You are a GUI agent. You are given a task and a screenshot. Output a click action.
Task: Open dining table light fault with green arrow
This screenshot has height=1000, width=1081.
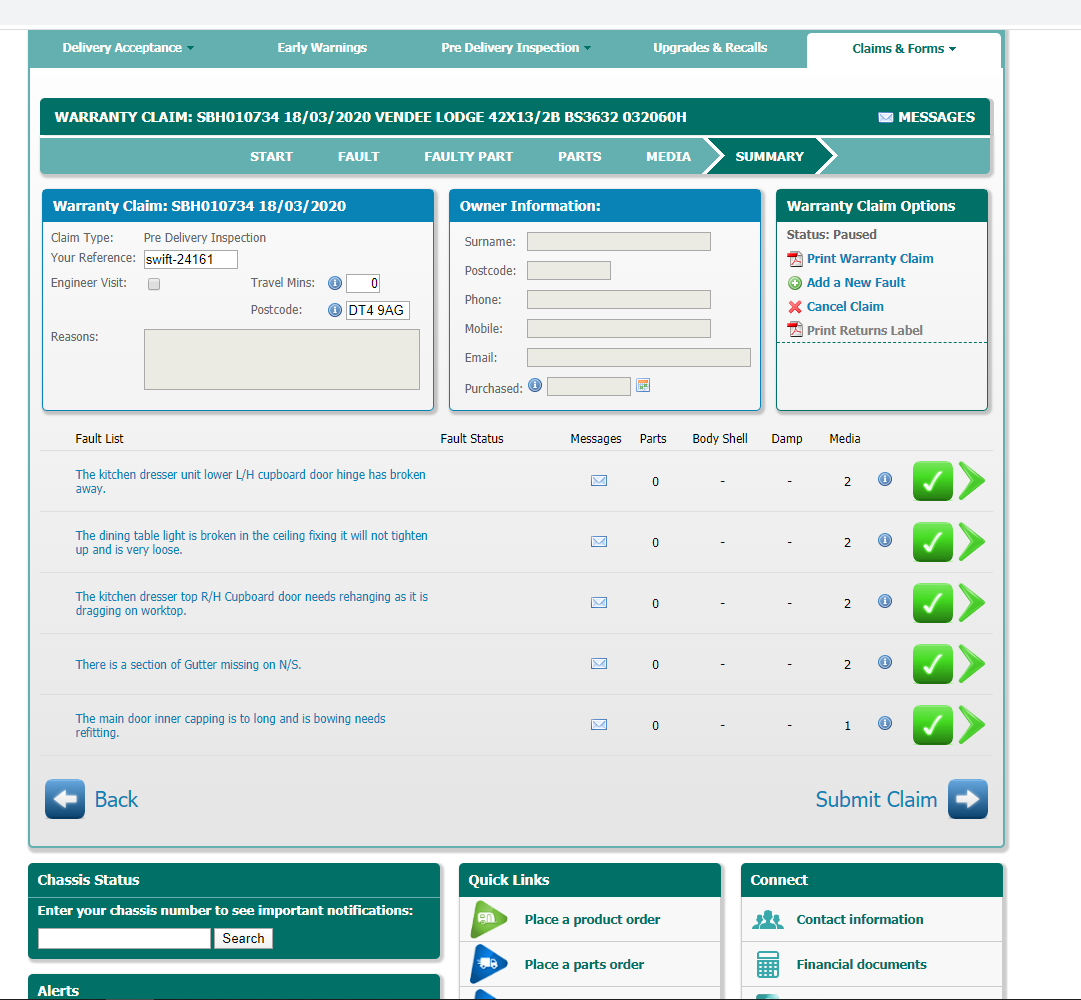pyautogui.click(x=972, y=542)
